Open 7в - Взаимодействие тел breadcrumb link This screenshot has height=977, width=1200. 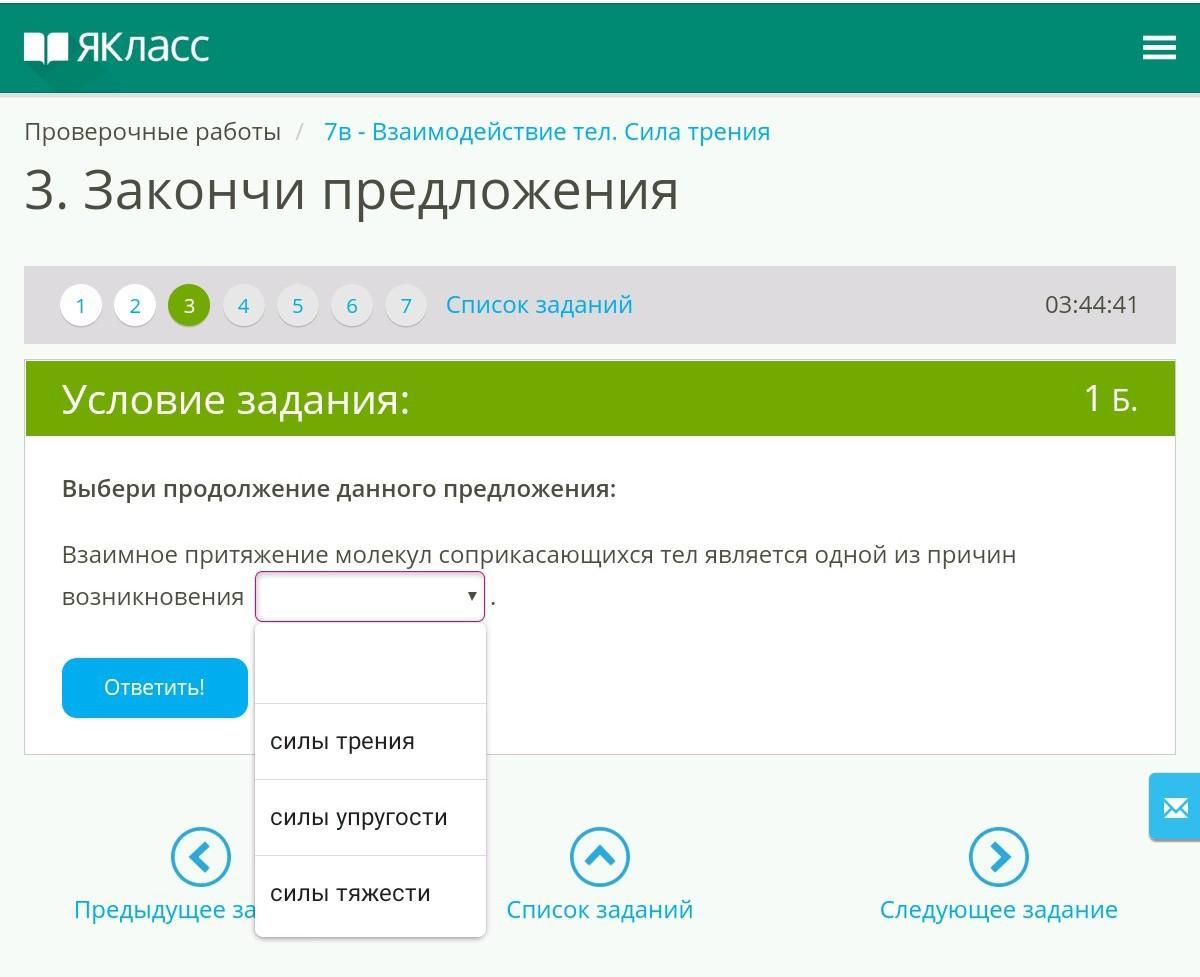pos(547,132)
